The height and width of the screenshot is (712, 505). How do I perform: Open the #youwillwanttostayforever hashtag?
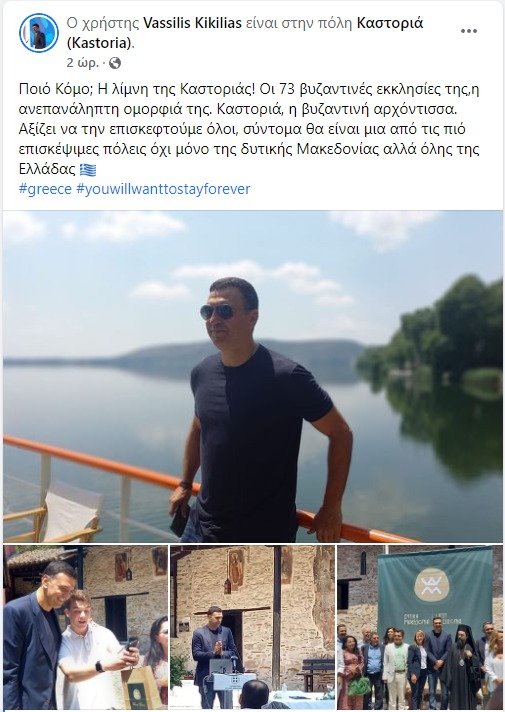(163, 189)
